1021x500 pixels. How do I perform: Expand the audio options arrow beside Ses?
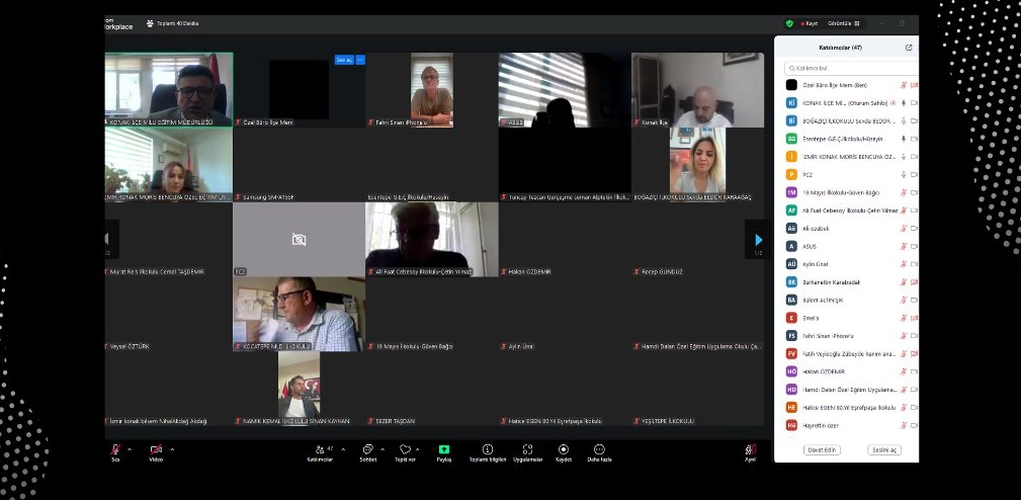[130, 448]
